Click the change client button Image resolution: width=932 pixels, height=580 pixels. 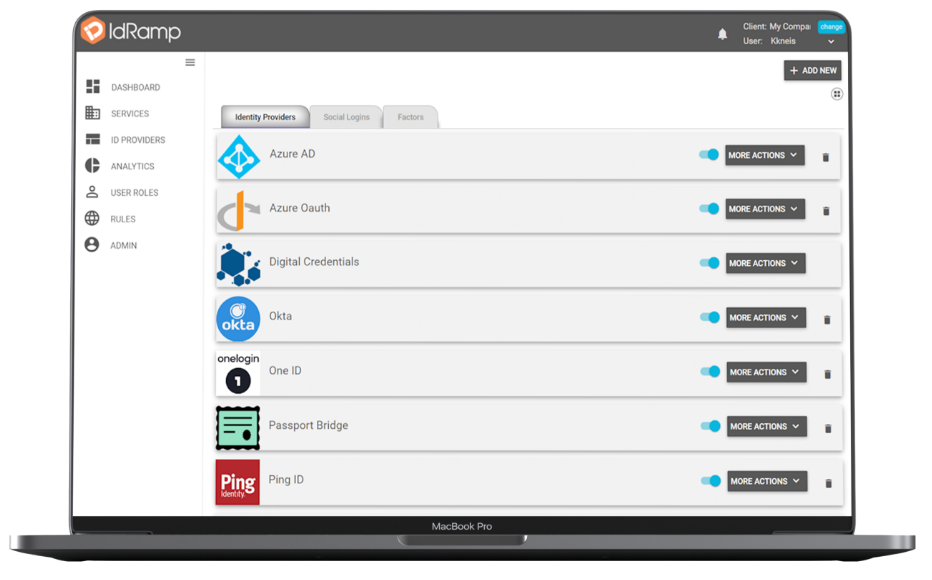(831, 27)
